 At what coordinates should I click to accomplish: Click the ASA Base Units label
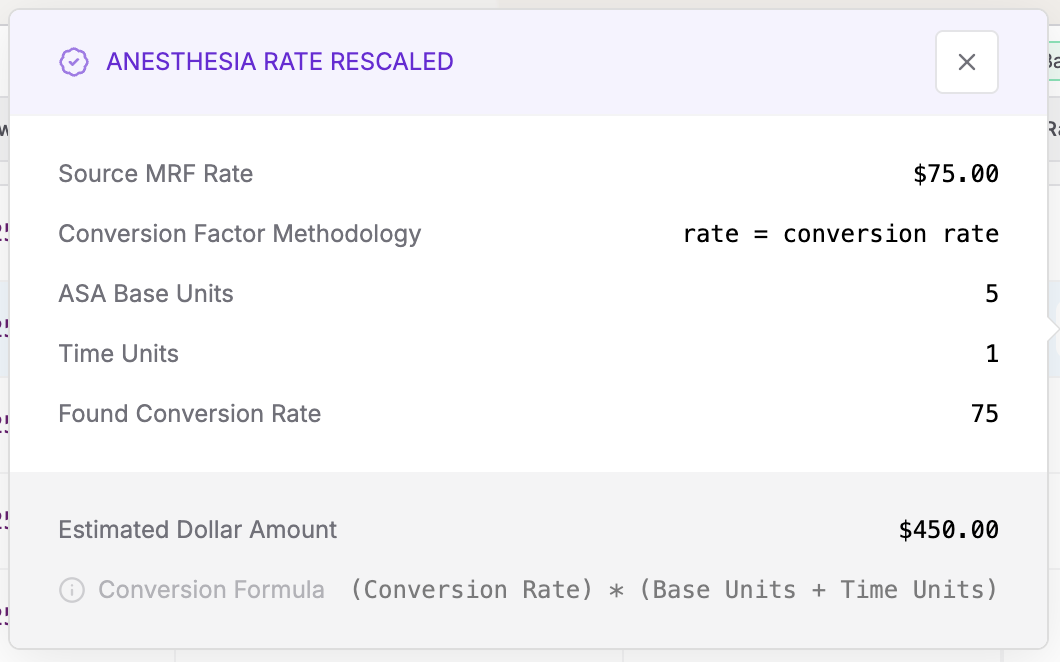pyautogui.click(x=146, y=294)
